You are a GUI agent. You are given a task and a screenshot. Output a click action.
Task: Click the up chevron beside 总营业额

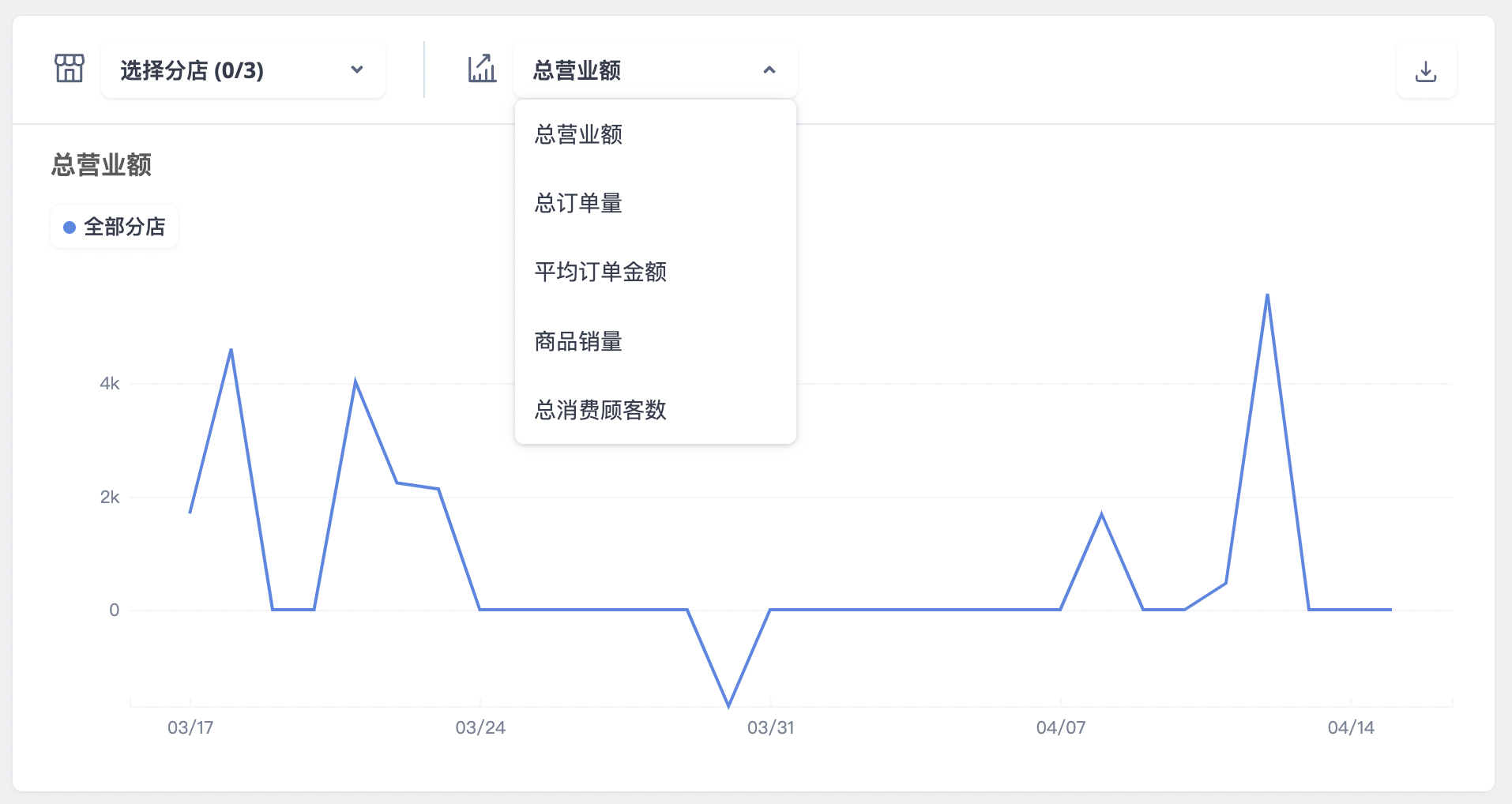769,70
